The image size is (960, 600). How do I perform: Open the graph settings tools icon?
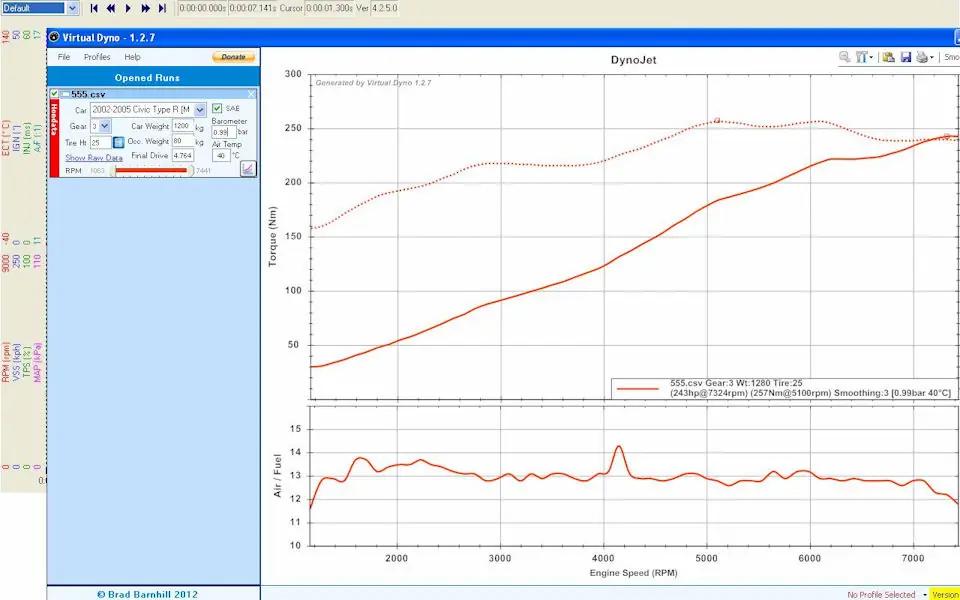tap(861, 57)
